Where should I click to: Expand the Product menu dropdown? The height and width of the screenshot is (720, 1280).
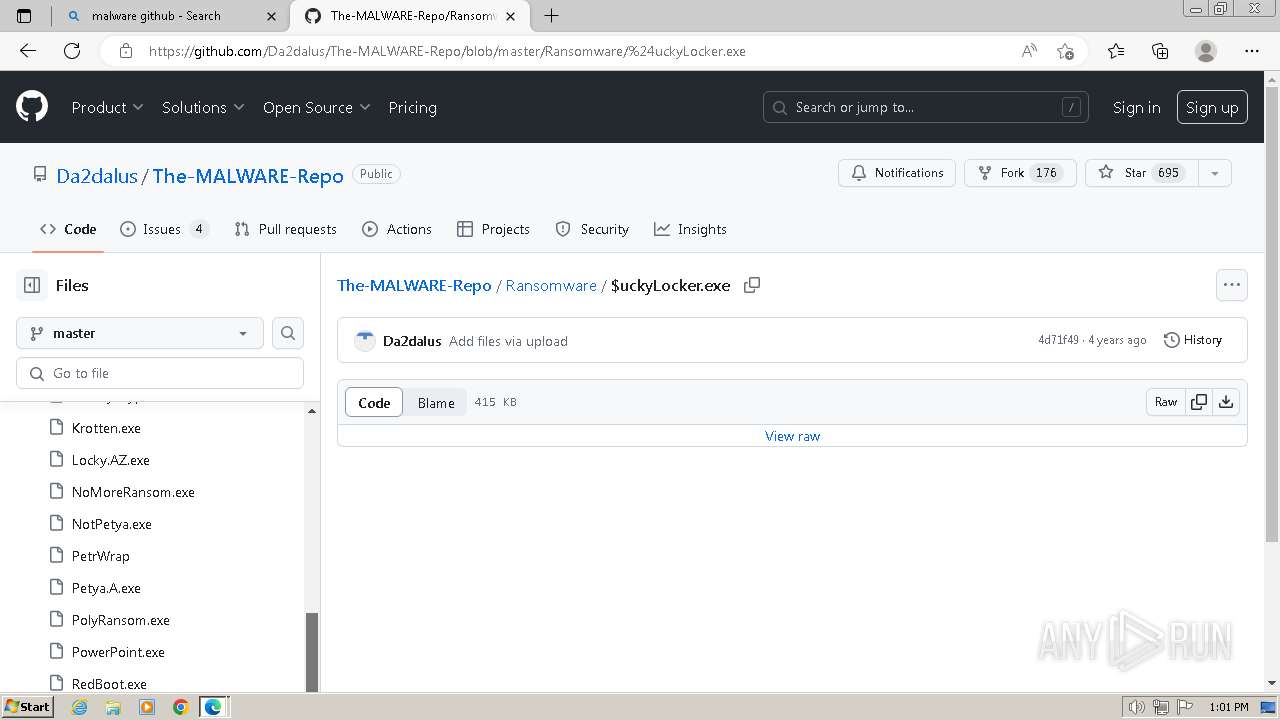pyautogui.click(x=107, y=107)
